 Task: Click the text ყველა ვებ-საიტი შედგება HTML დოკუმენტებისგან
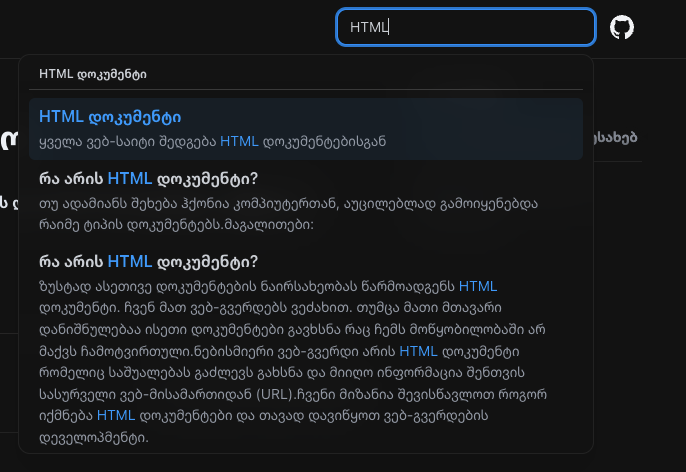point(213,142)
